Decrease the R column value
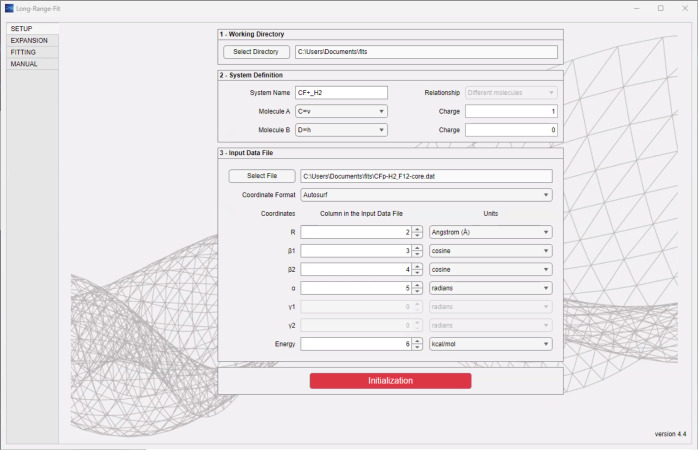 pyautogui.click(x=417, y=235)
